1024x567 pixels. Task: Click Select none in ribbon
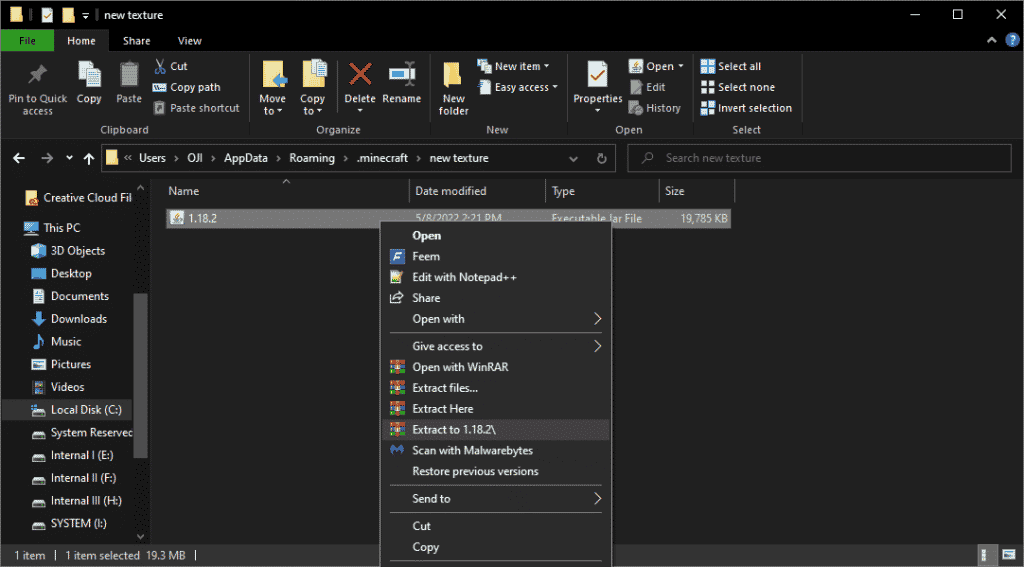pyautogui.click(x=738, y=87)
